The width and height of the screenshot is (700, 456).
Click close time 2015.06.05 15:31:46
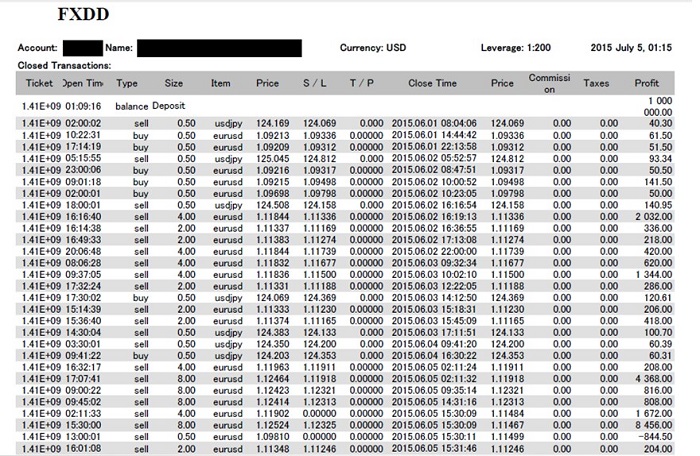[x=434, y=449]
